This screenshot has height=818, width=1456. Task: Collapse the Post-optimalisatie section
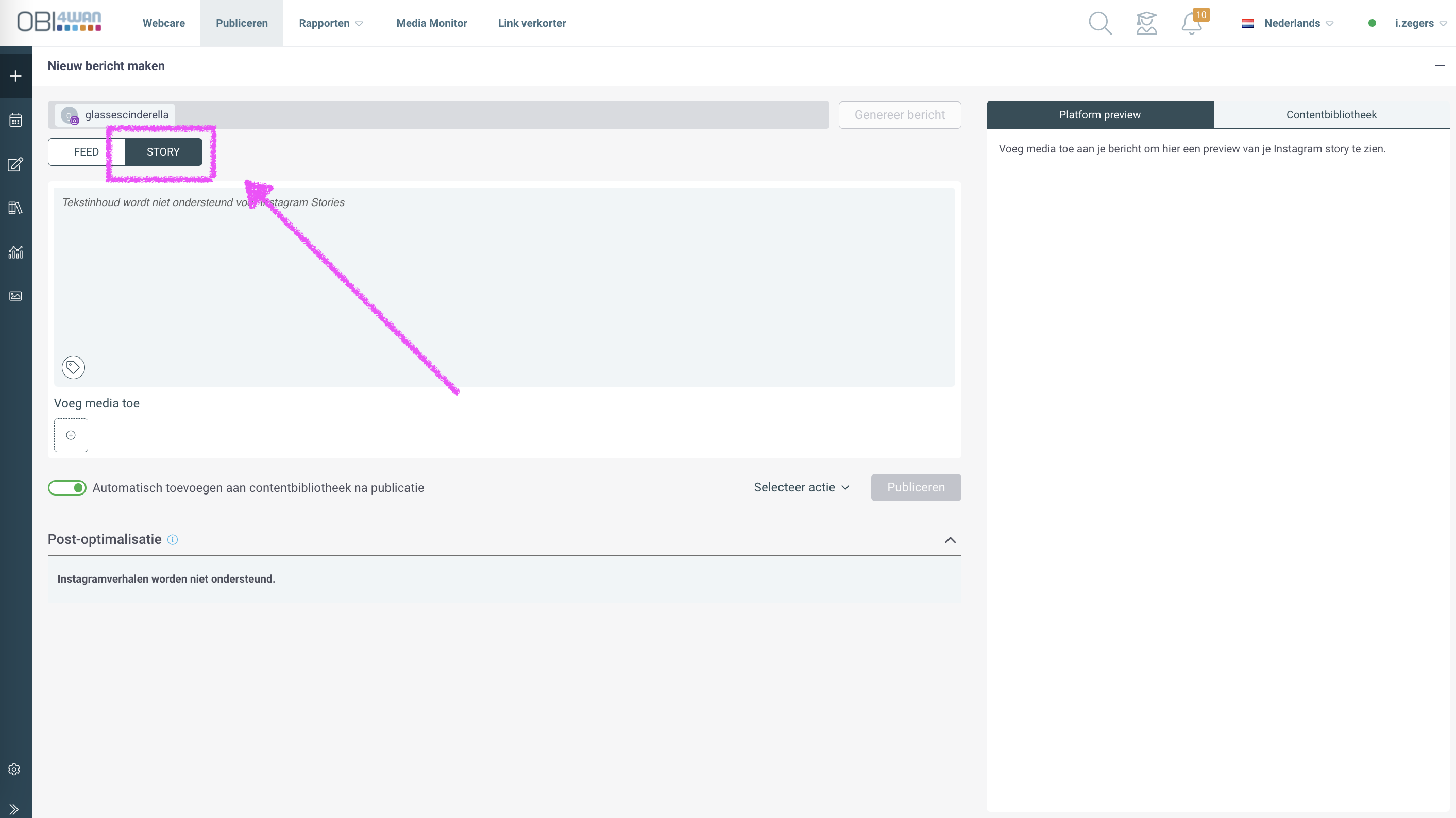click(x=950, y=540)
